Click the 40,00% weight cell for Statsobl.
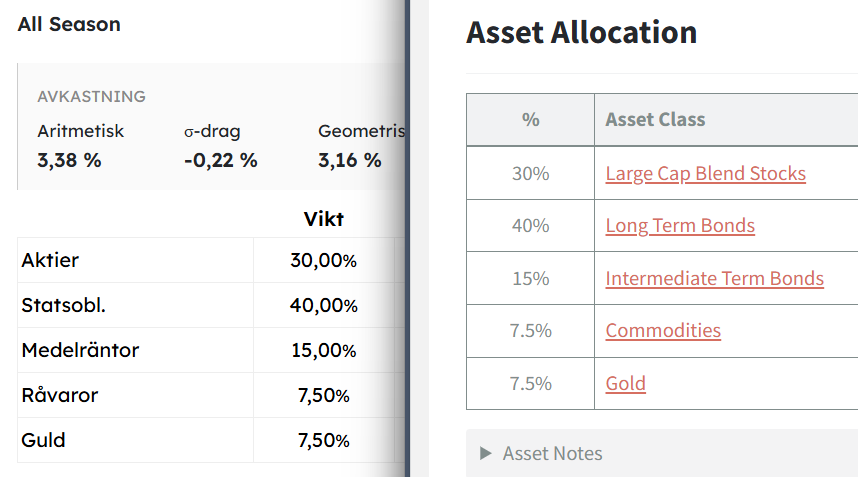This screenshot has width=858, height=477. [323, 306]
